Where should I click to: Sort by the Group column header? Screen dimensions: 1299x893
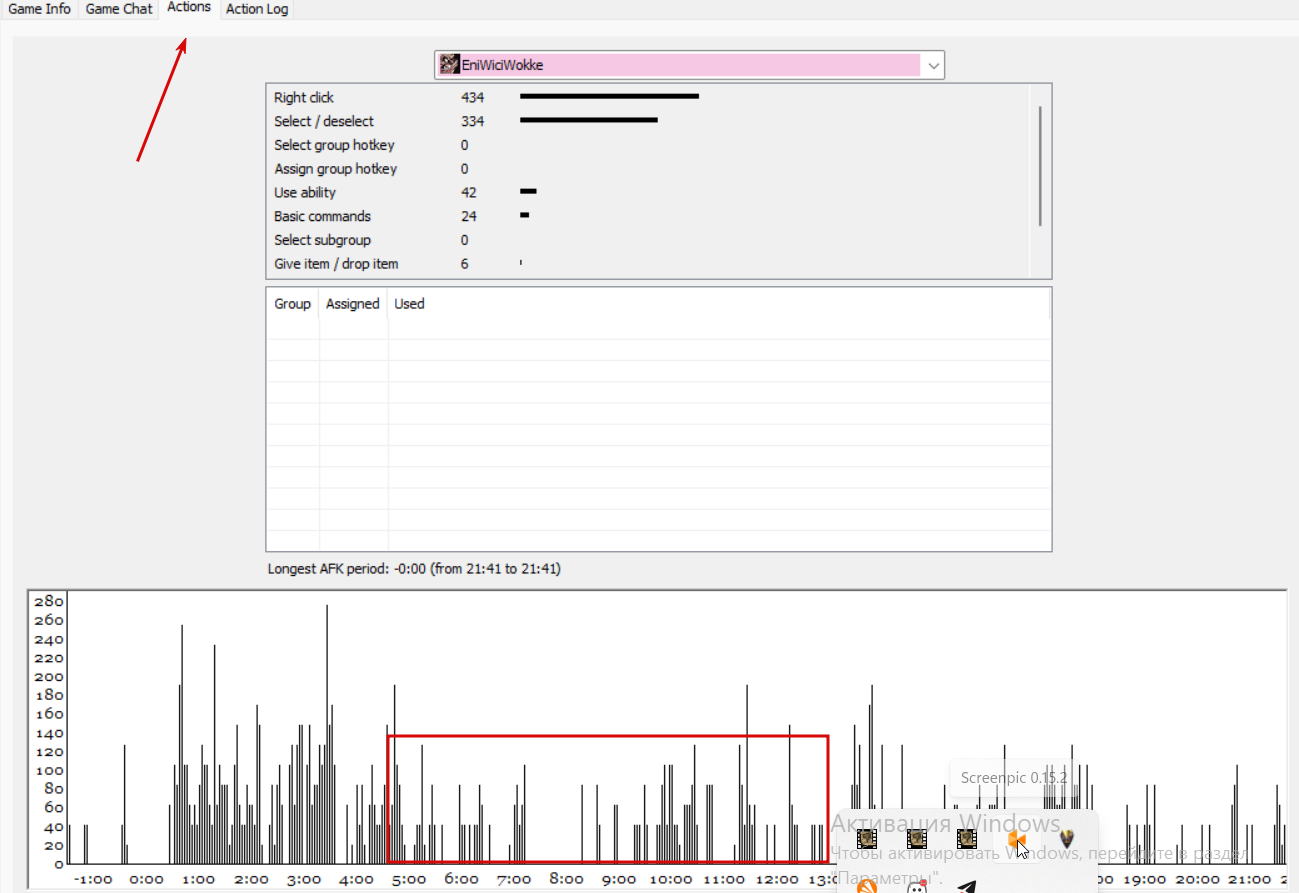292,304
